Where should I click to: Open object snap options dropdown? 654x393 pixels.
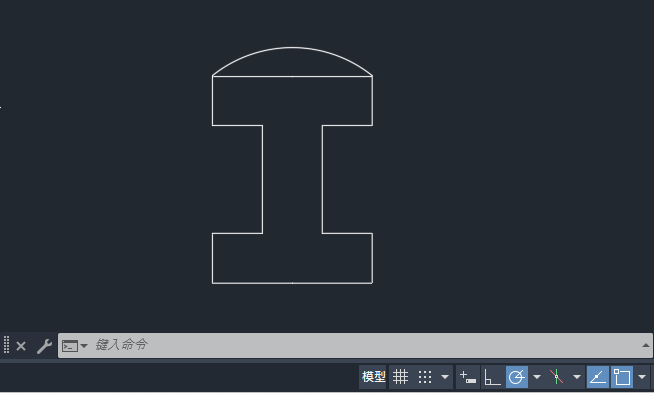coord(642,377)
